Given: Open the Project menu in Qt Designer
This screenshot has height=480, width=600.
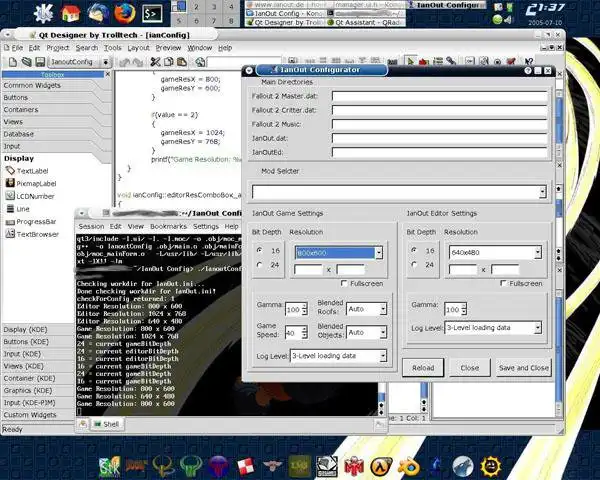Looking at the screenshot, I should (58, 48).
